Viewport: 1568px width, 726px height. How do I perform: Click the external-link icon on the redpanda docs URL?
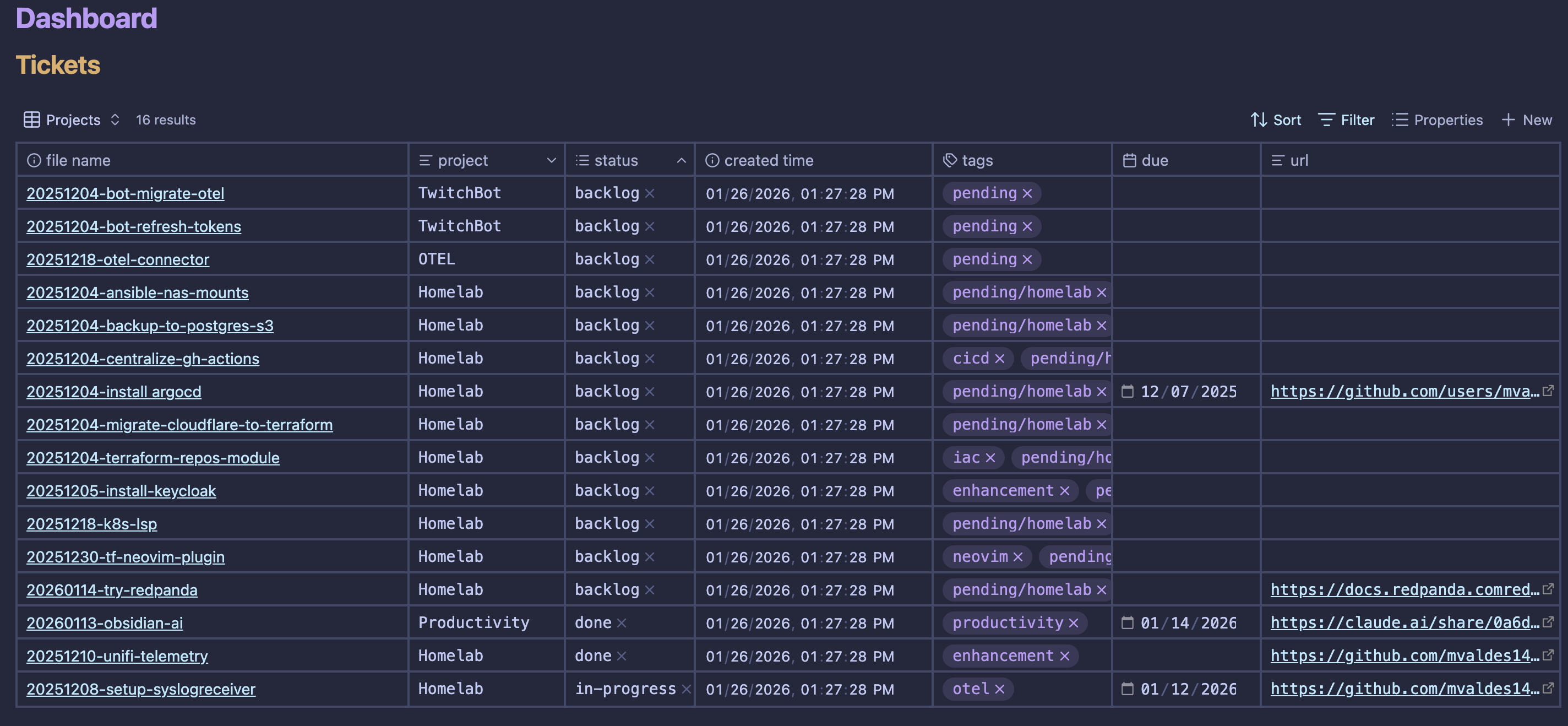pyautogui.click(x=1551, y=589)
